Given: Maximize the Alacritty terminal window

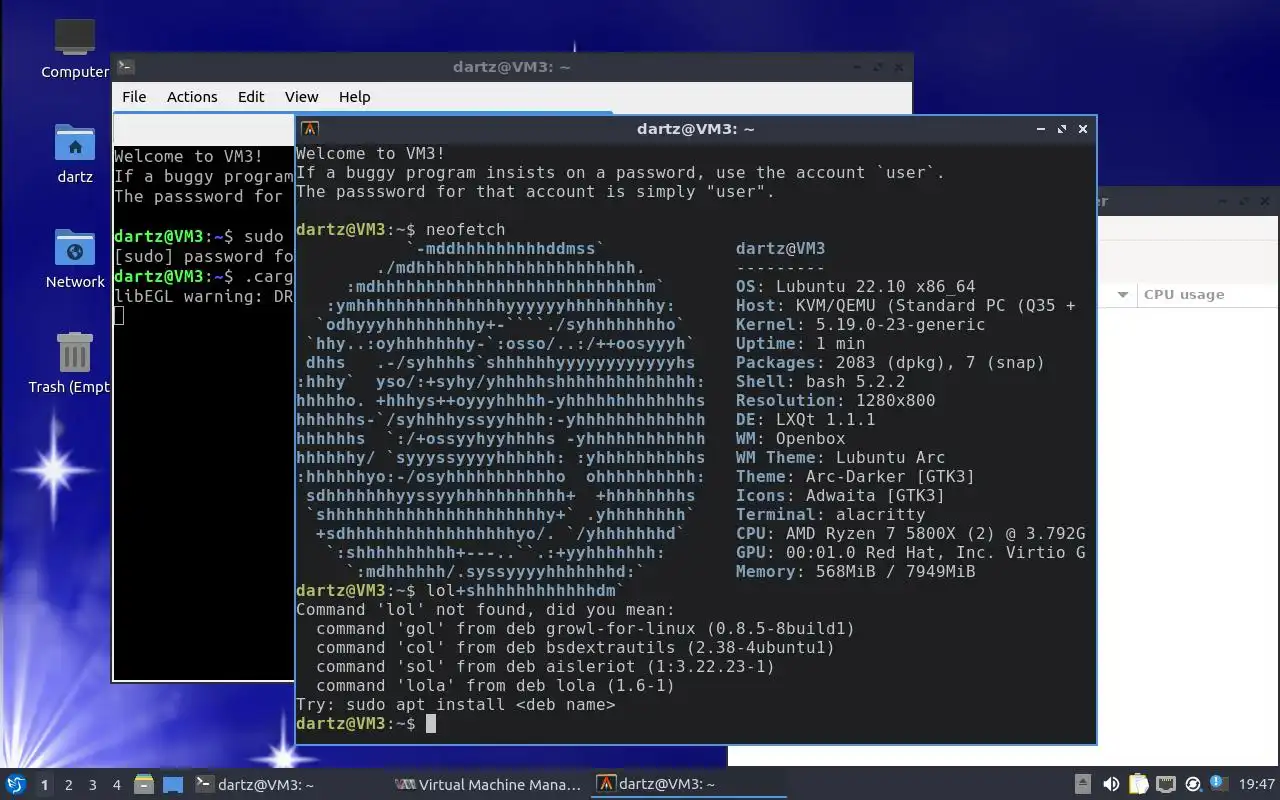Looking at the screenshot, I should click(1062, 129).
